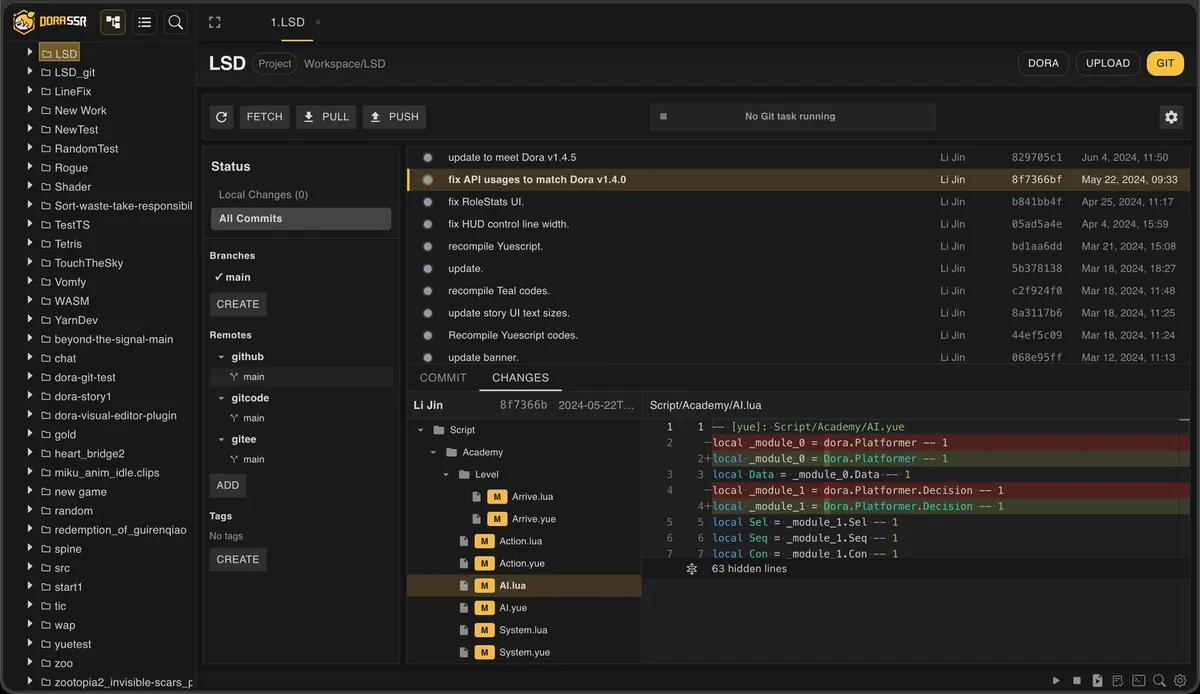1200x694 pixels.
Task: Stop running with the stop icon
Action: pyautogui.click(x=1077, y=681)
